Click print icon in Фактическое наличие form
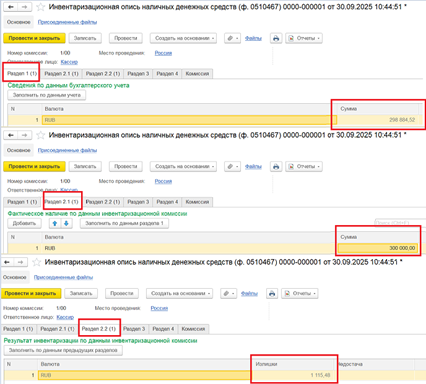The width and height of the screenshot is (426, 384). tap(276, 166)
